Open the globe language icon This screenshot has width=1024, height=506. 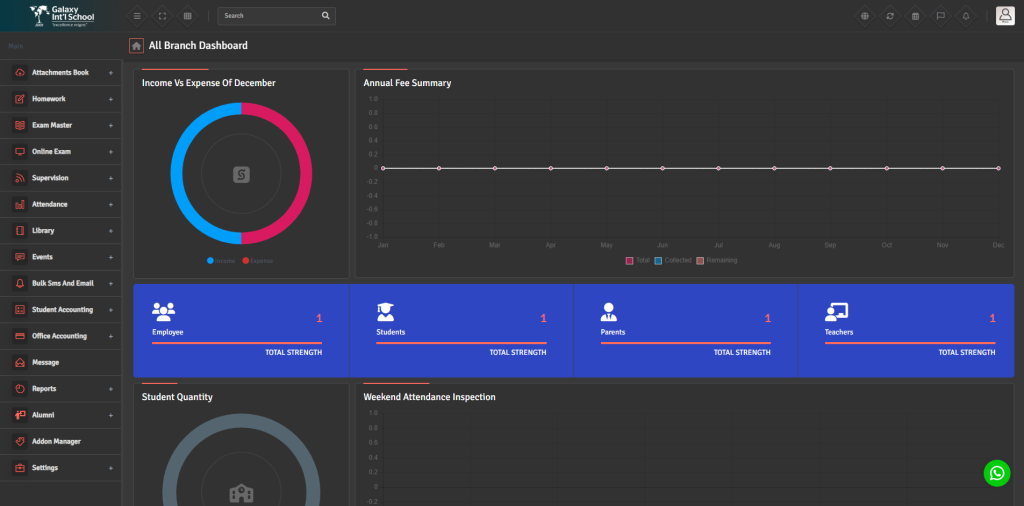pos(864,16)
